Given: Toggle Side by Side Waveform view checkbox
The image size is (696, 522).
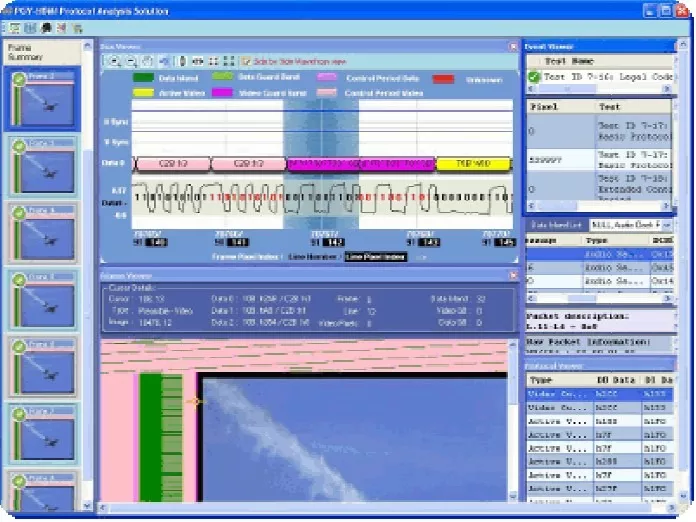Looking at the screenshot, I should [246, 61].
